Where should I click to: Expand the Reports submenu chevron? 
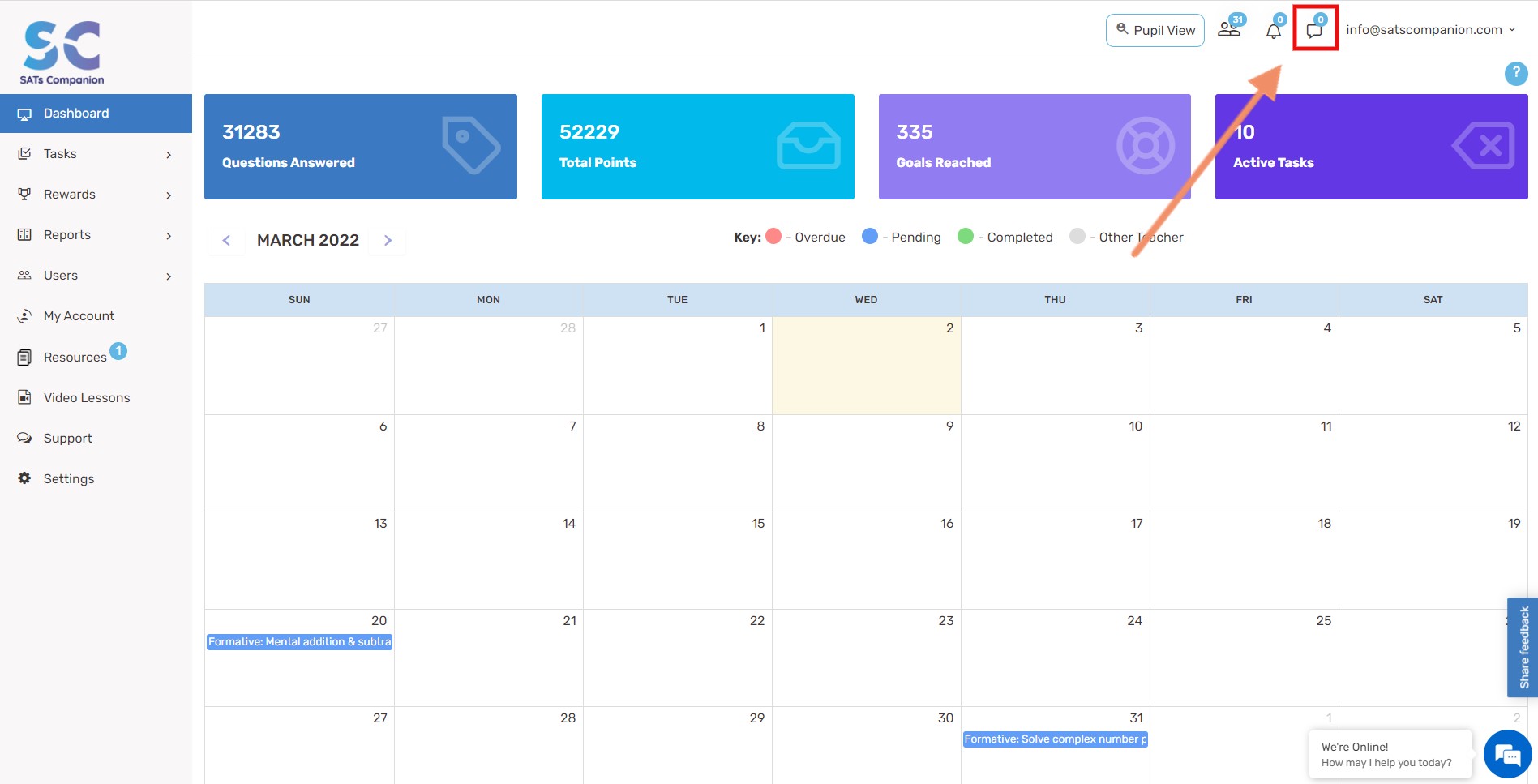click(x=169, y=236)
